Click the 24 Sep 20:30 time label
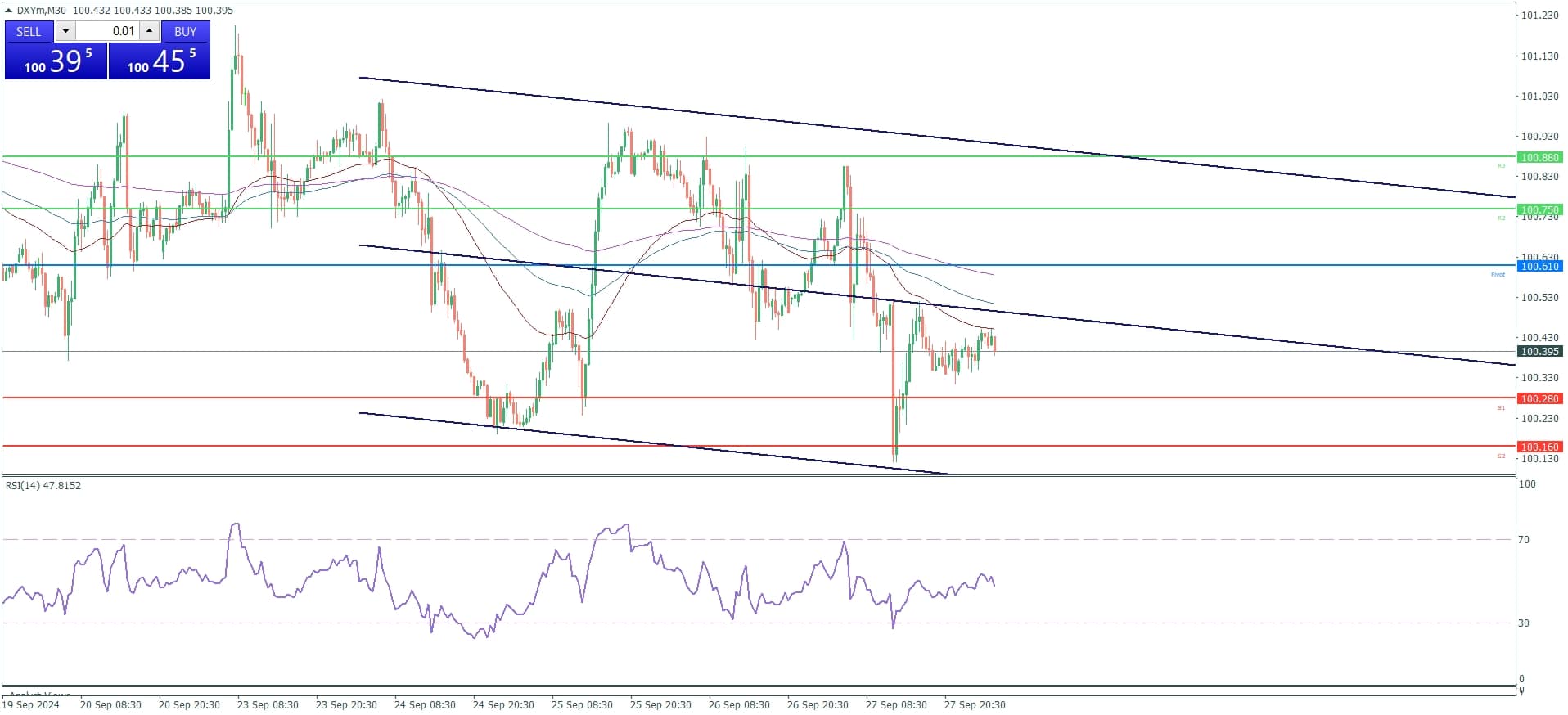Screen dimensions: 1568x715 [x=503, y=704]
